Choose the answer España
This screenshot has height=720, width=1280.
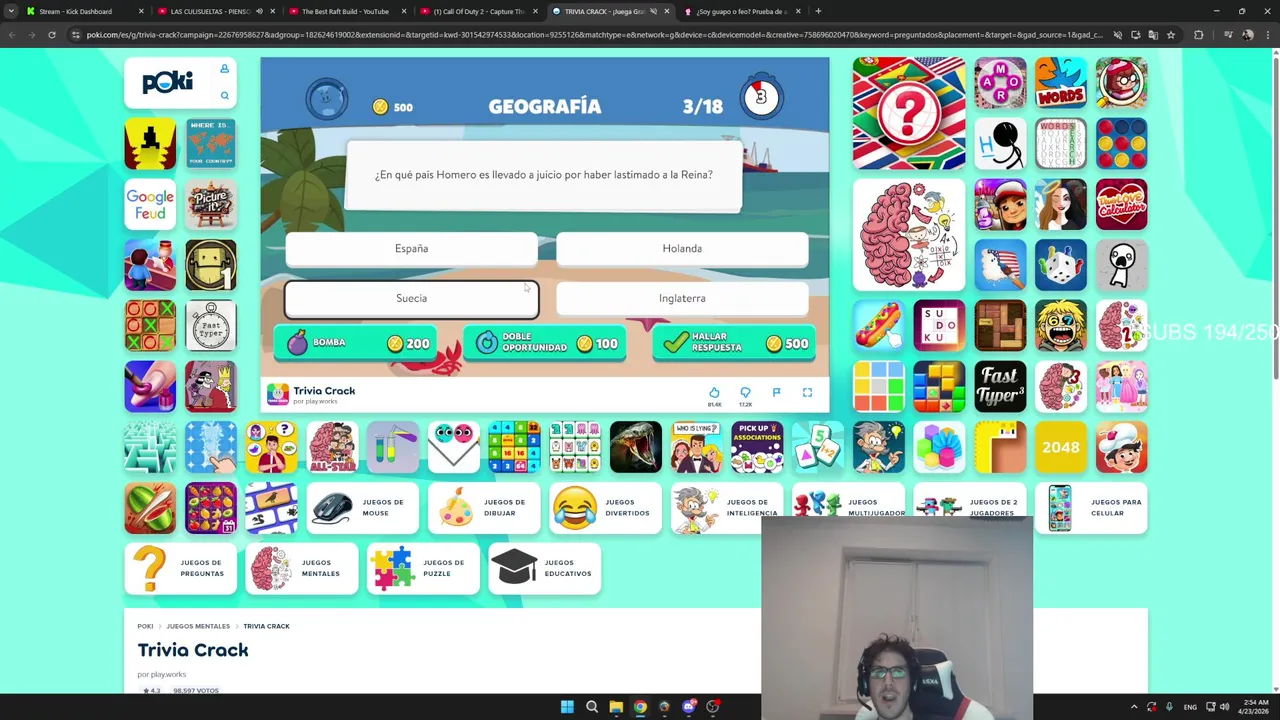click(x=411, y=249)
